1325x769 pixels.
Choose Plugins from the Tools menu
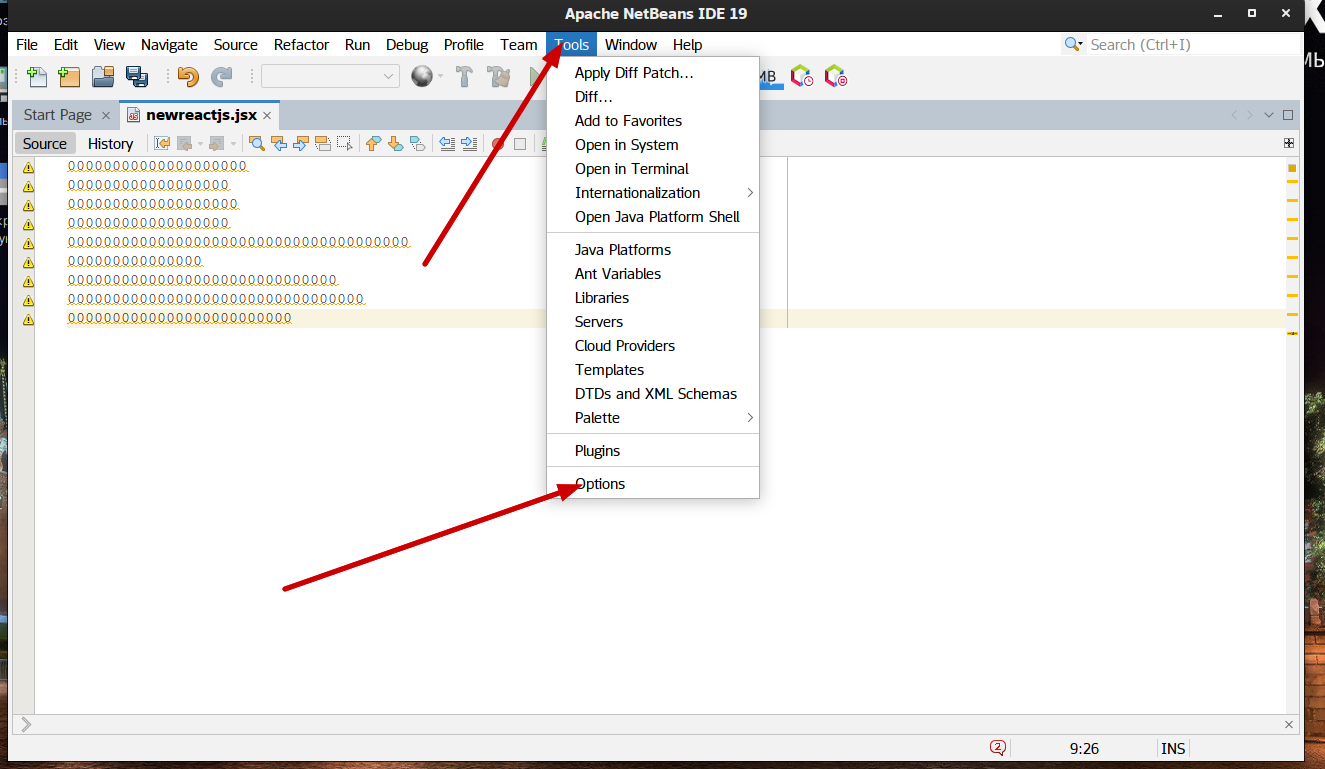[653, 451]
